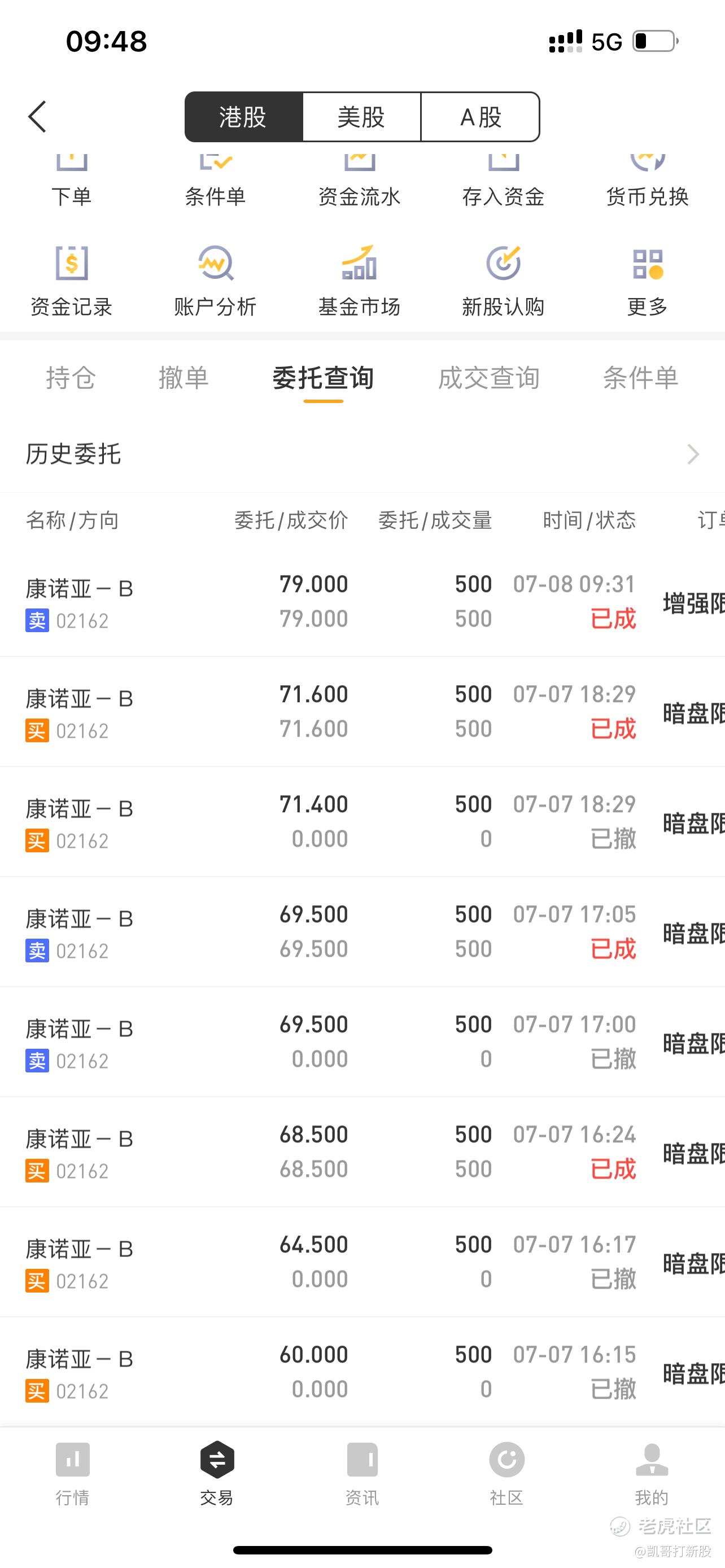Select the 港股 market segment

click(243, 117)
